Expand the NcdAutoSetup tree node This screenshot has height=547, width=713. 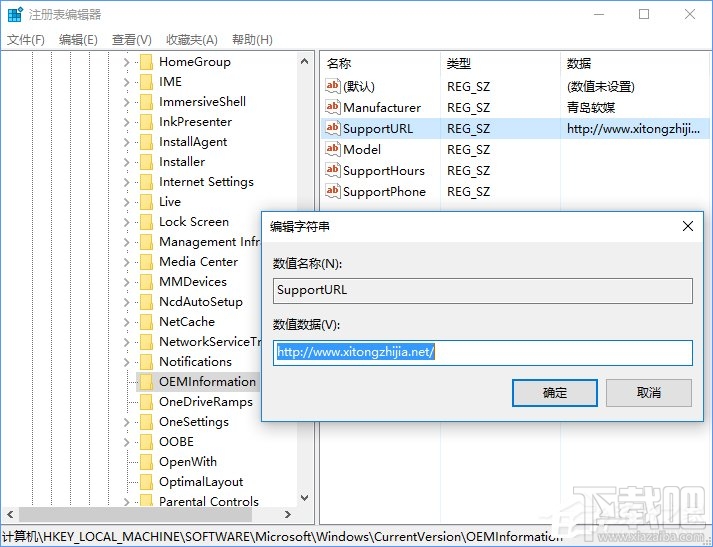[x=127, y=302]
